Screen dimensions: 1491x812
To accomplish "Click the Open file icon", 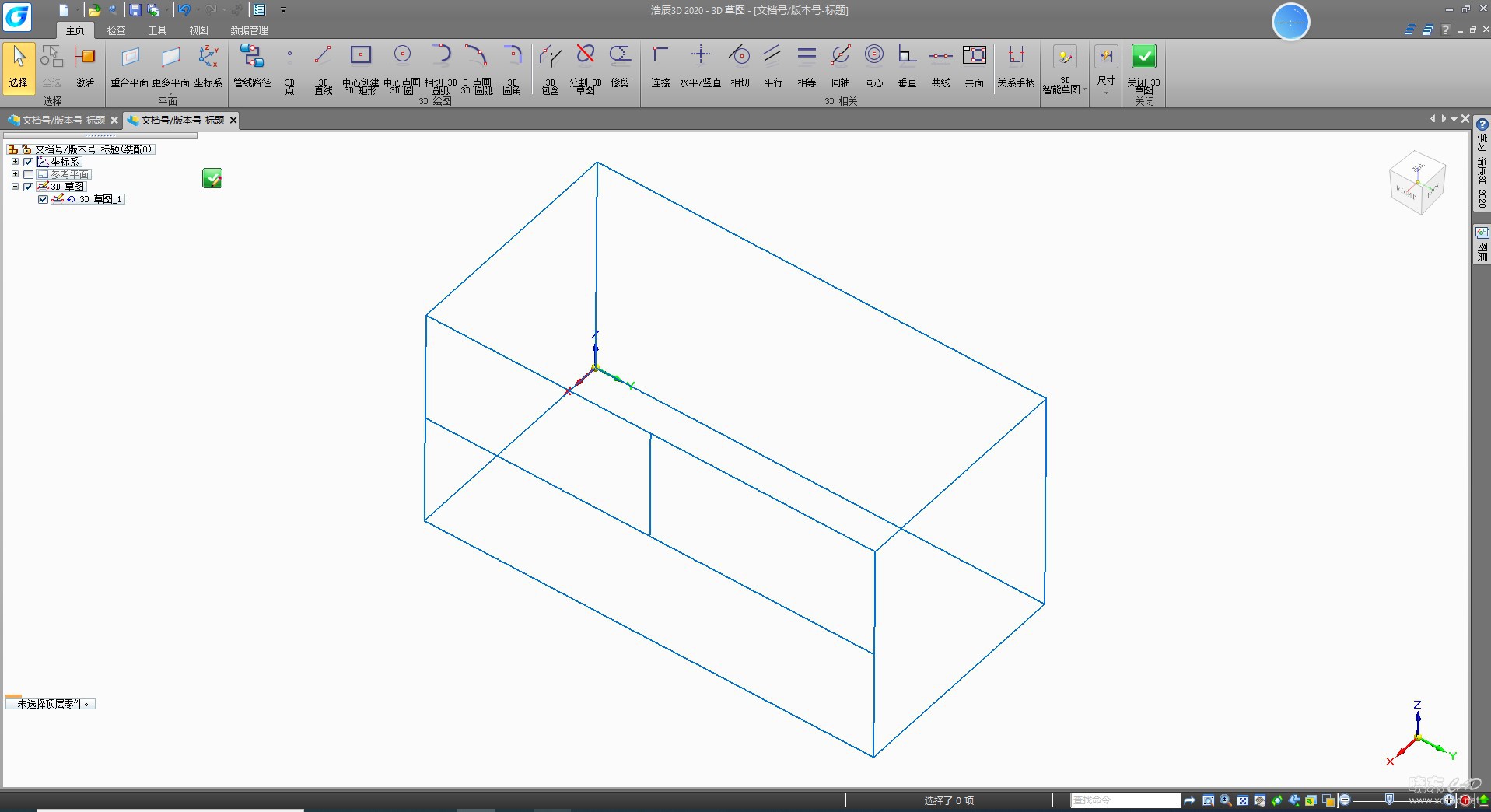I will point(94,10).
